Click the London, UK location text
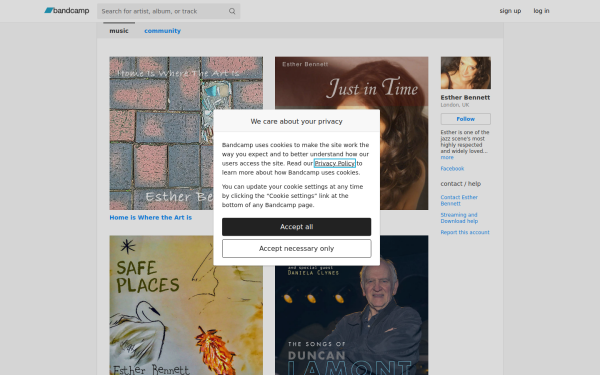 (455, 105)
